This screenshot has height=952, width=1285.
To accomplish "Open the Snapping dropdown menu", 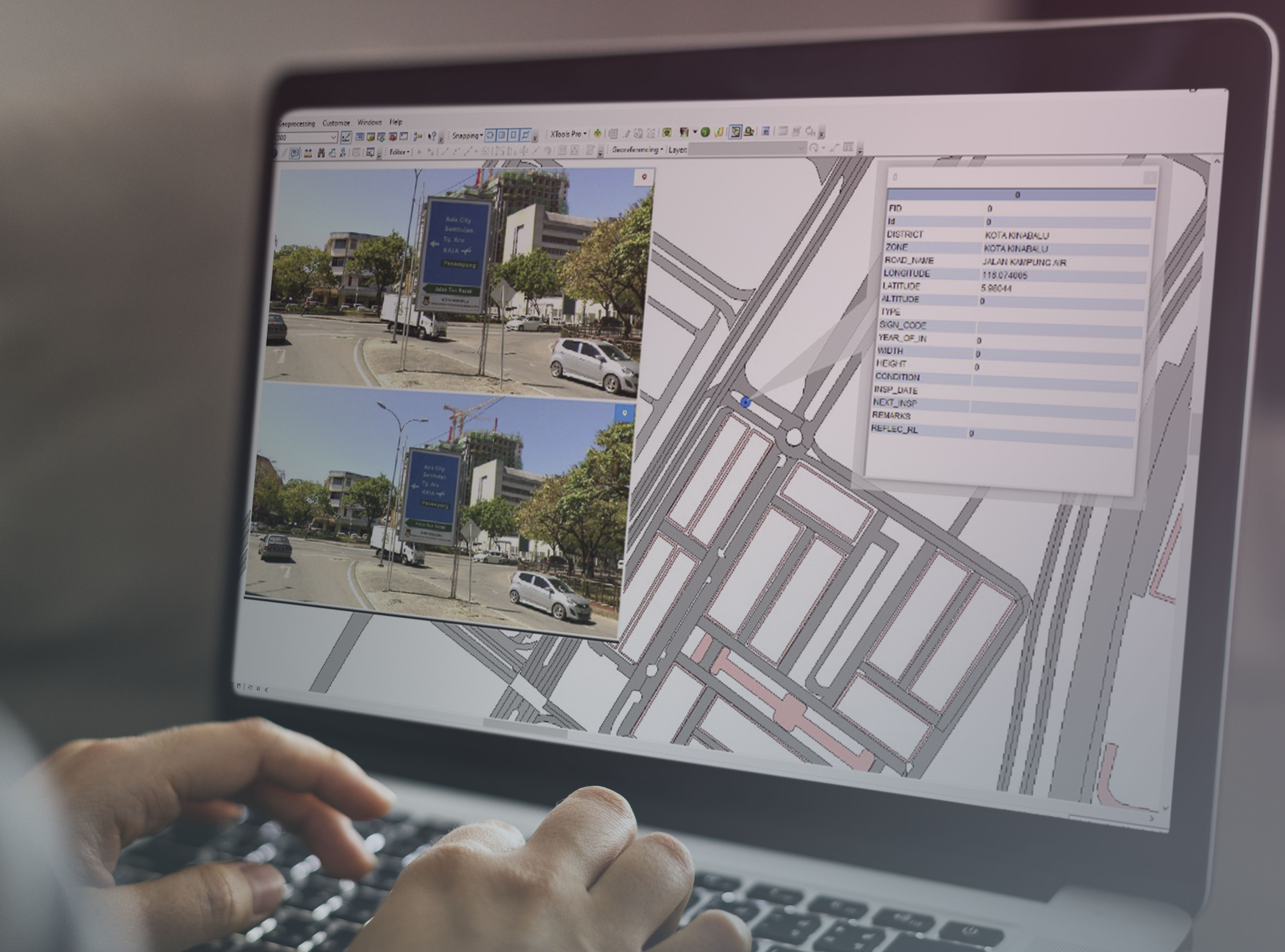I will tap(468, 135).
